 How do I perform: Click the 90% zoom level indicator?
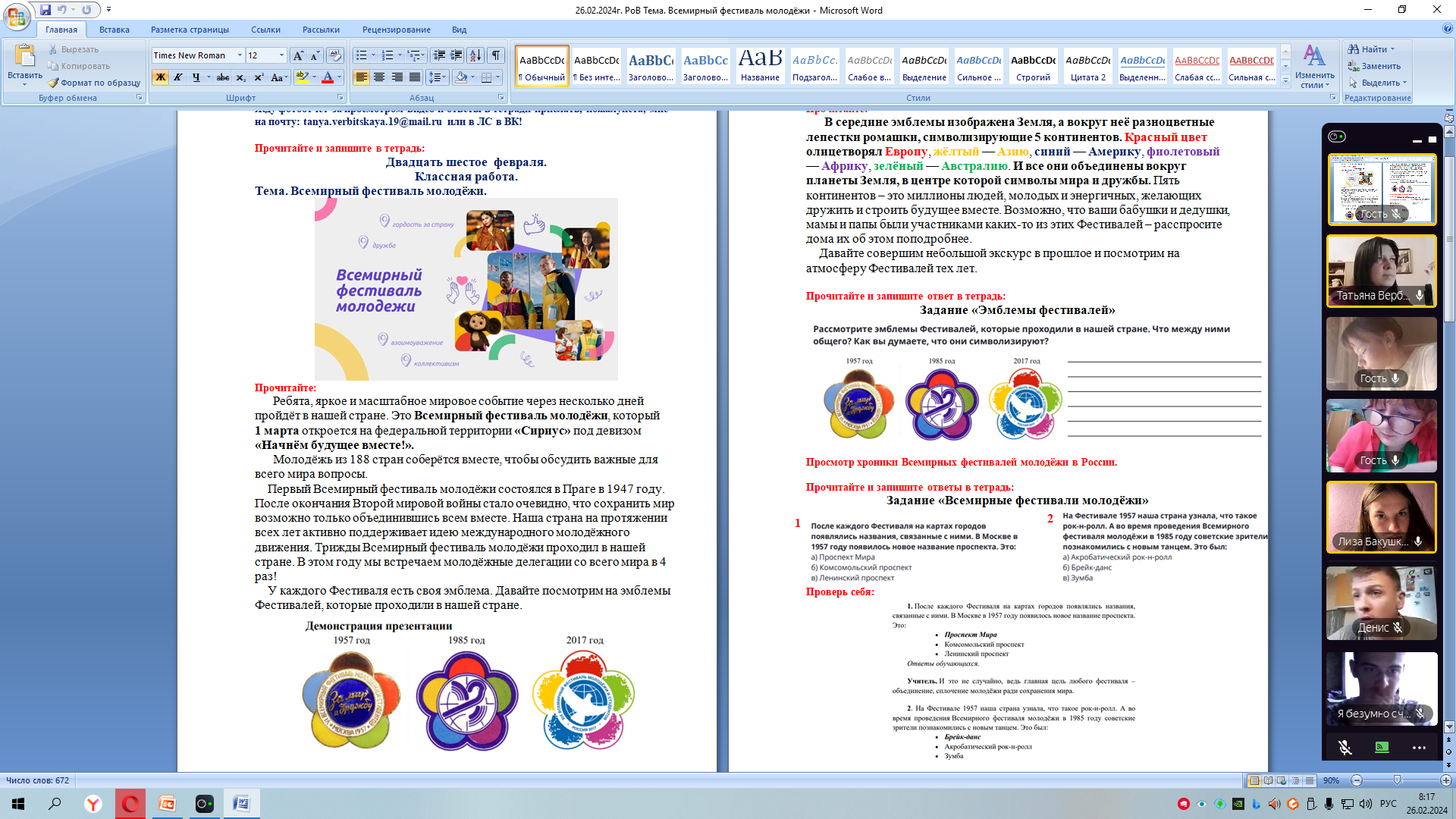coord(1331,780)
